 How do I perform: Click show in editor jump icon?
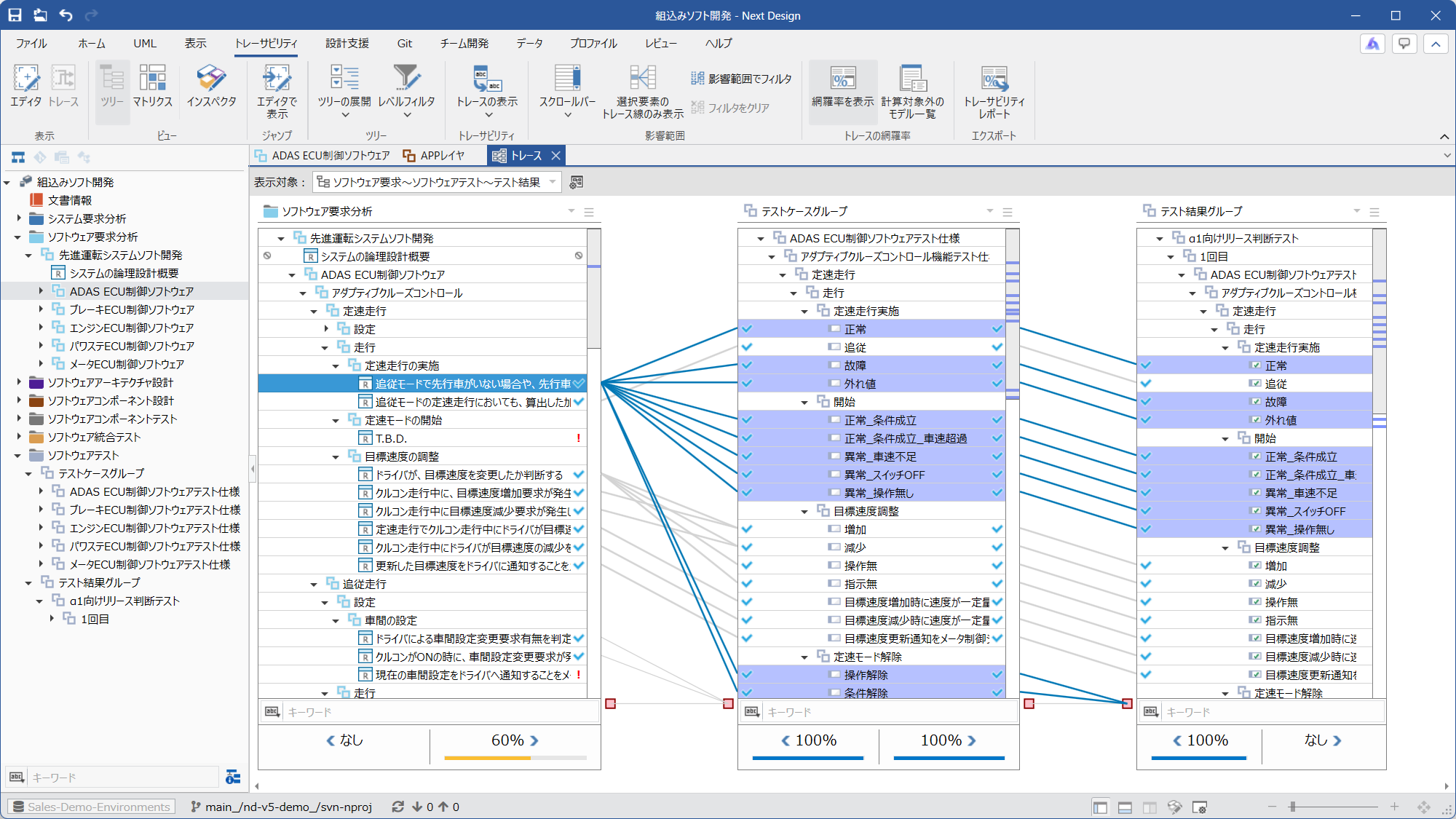tap(277, 79)
